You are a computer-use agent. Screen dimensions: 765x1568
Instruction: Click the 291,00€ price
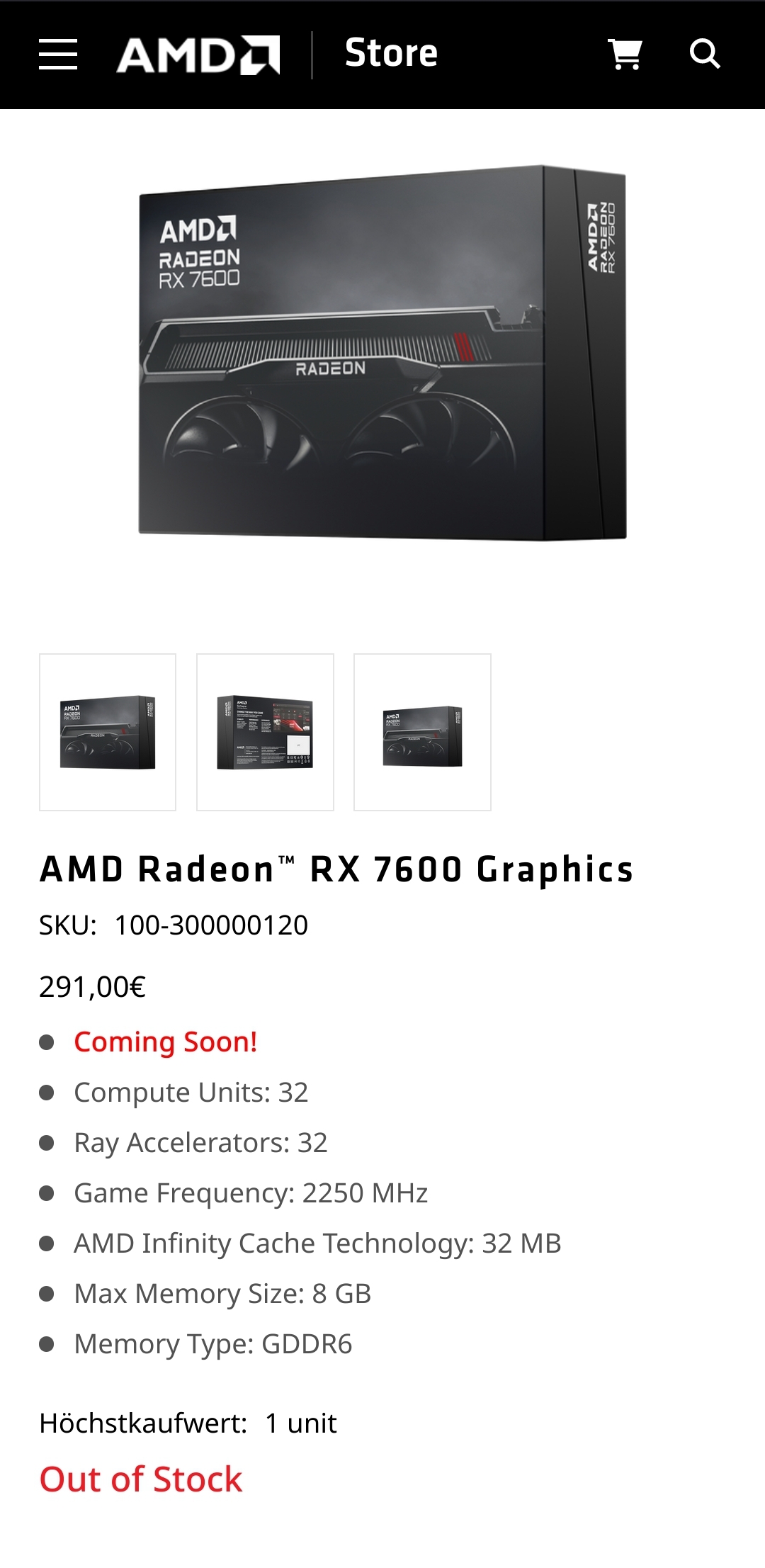pos(92,986)
